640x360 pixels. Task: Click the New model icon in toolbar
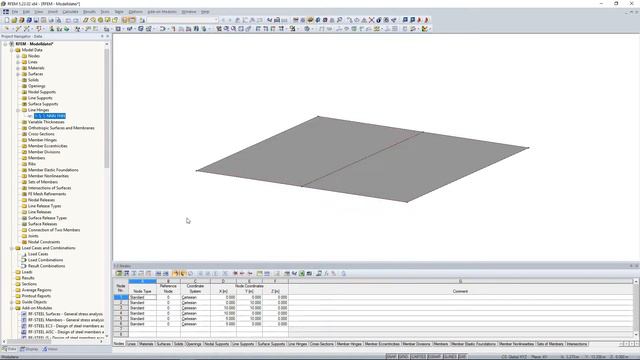(7, 20)
